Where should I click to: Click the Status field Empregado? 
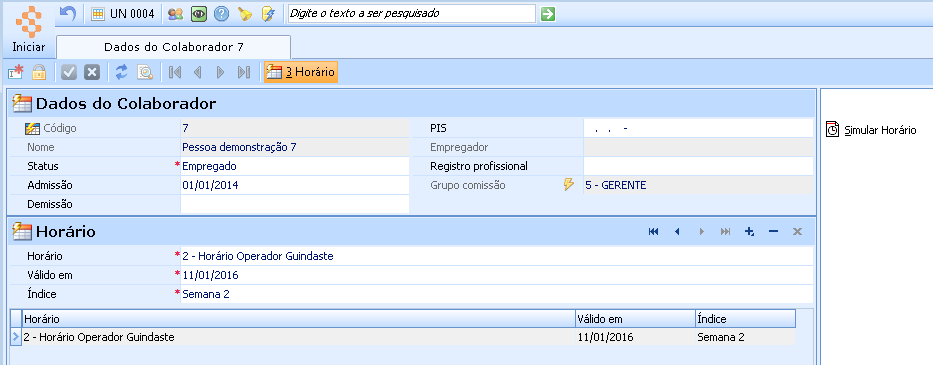[x=295, y=166]
